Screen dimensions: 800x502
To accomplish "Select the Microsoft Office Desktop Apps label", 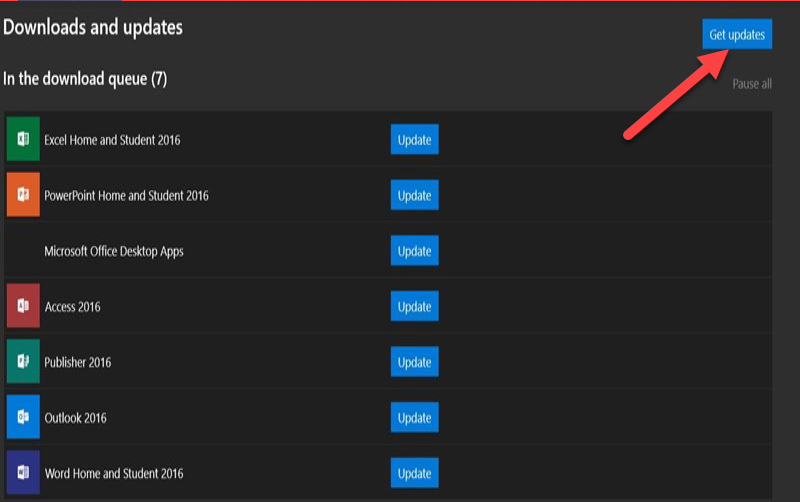I will (x=114, y=252).
